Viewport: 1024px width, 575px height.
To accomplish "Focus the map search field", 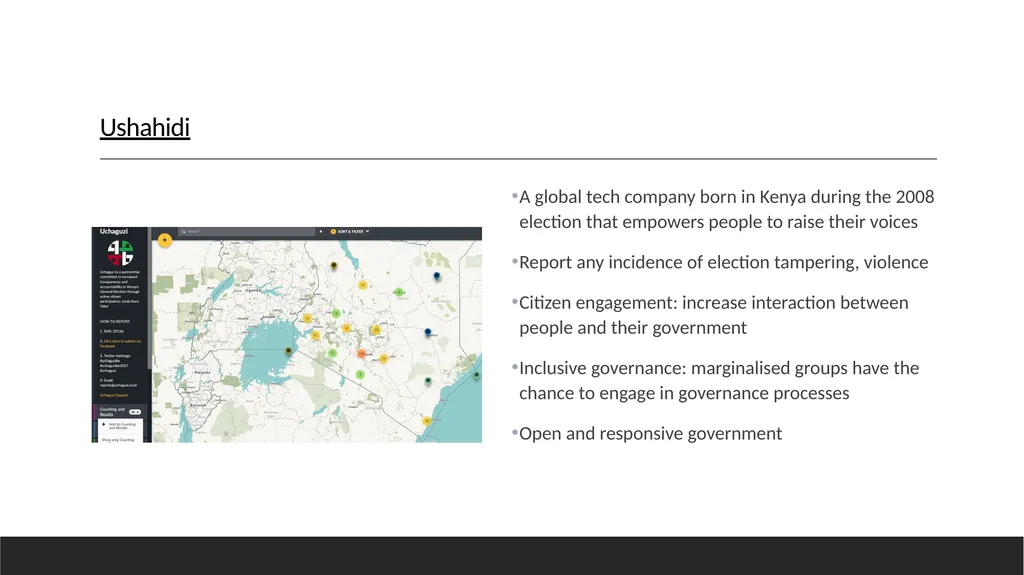I will pyautogui.click(x=247, y=231).
